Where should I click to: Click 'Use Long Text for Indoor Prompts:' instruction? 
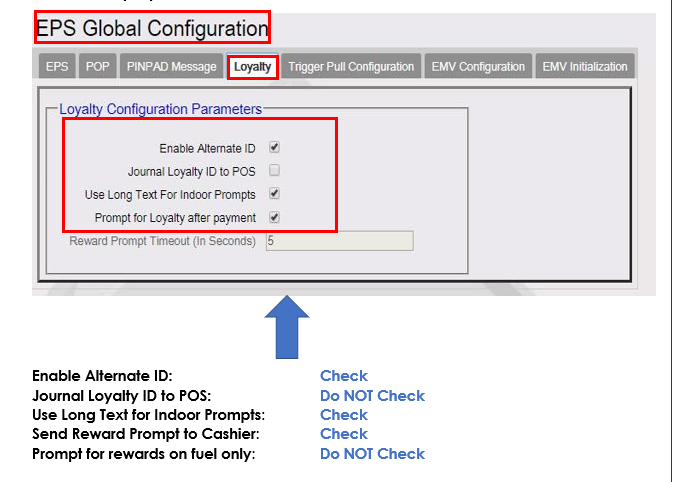point(148,415)
